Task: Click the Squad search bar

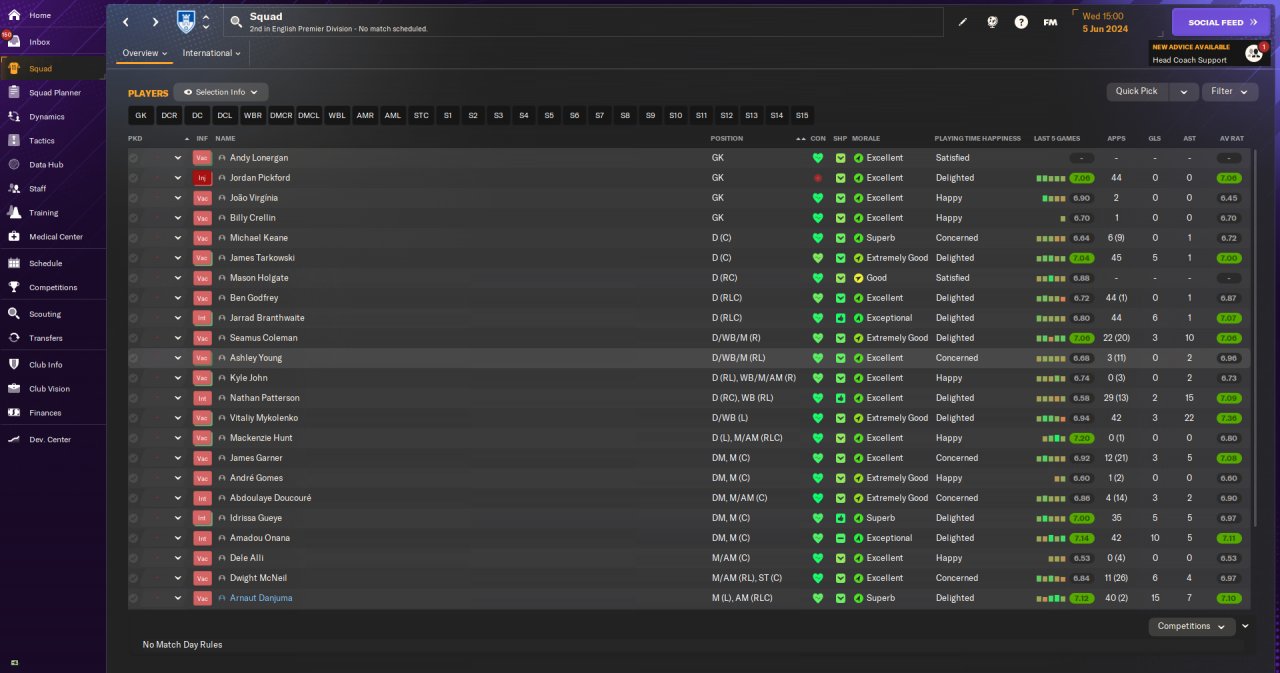Action: [x=582, y=22]
